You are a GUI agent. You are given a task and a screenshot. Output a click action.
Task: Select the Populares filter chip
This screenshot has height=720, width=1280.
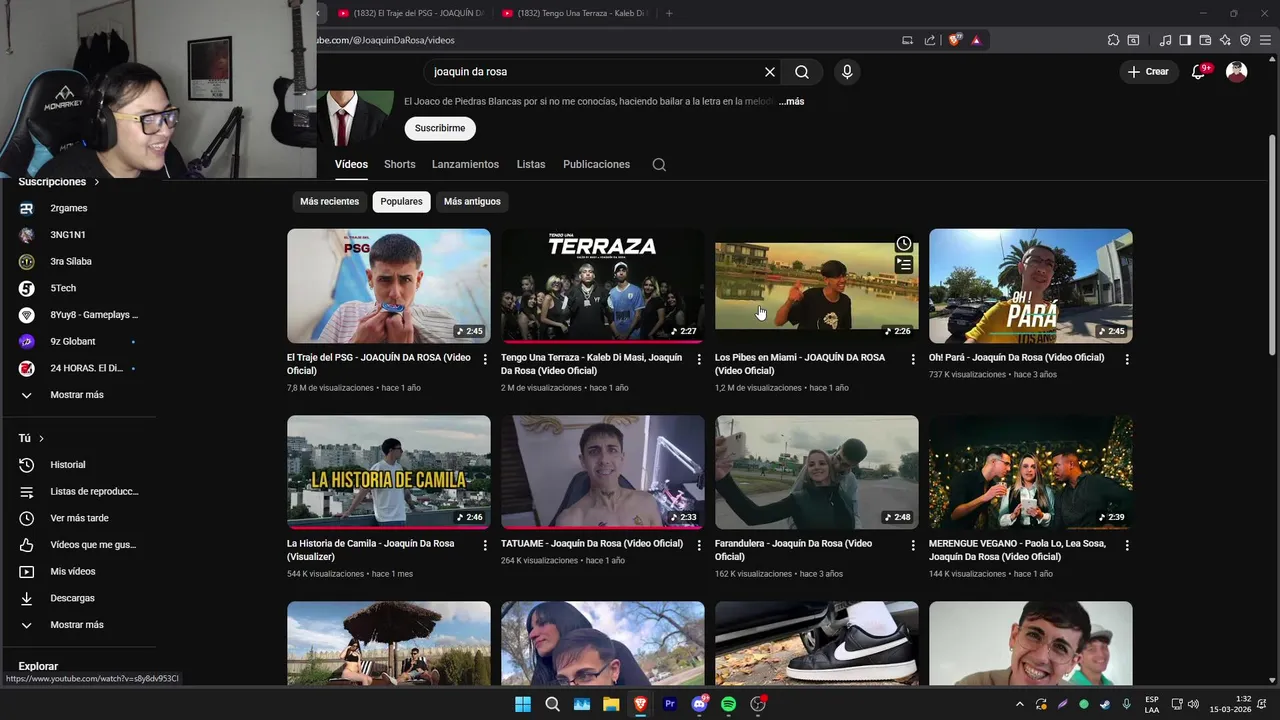click(x=401, y=202)
